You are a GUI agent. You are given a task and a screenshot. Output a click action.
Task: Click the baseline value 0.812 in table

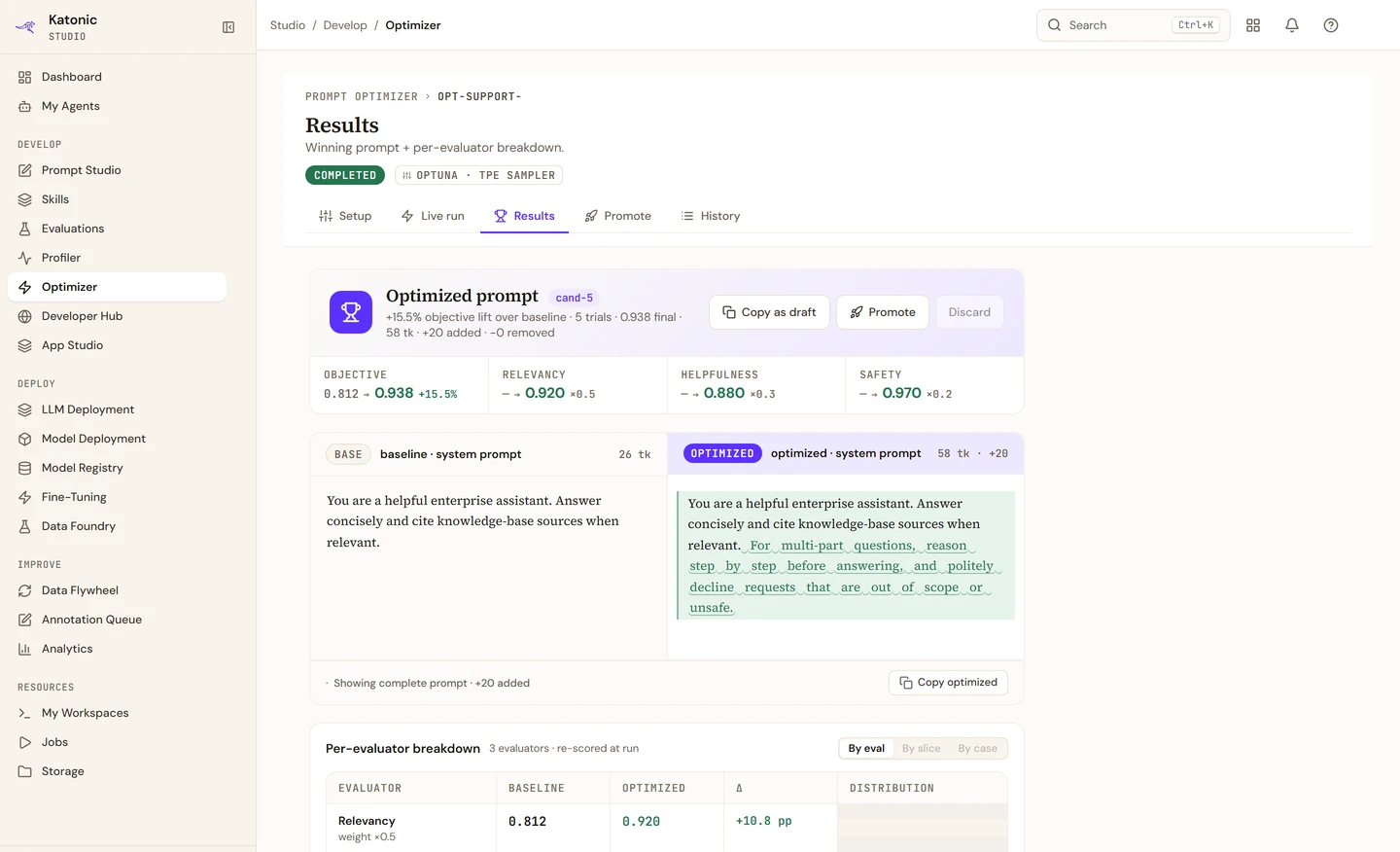pyautogui.click(x=527, y=822)
